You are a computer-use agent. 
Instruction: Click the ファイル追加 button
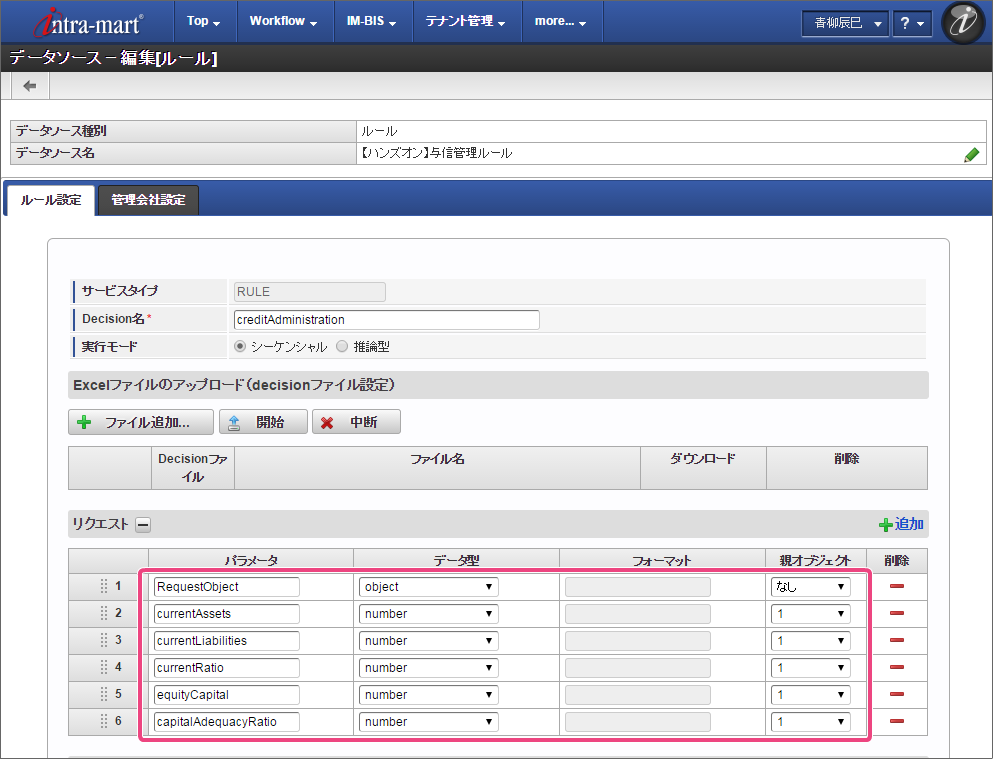[141, 422]
